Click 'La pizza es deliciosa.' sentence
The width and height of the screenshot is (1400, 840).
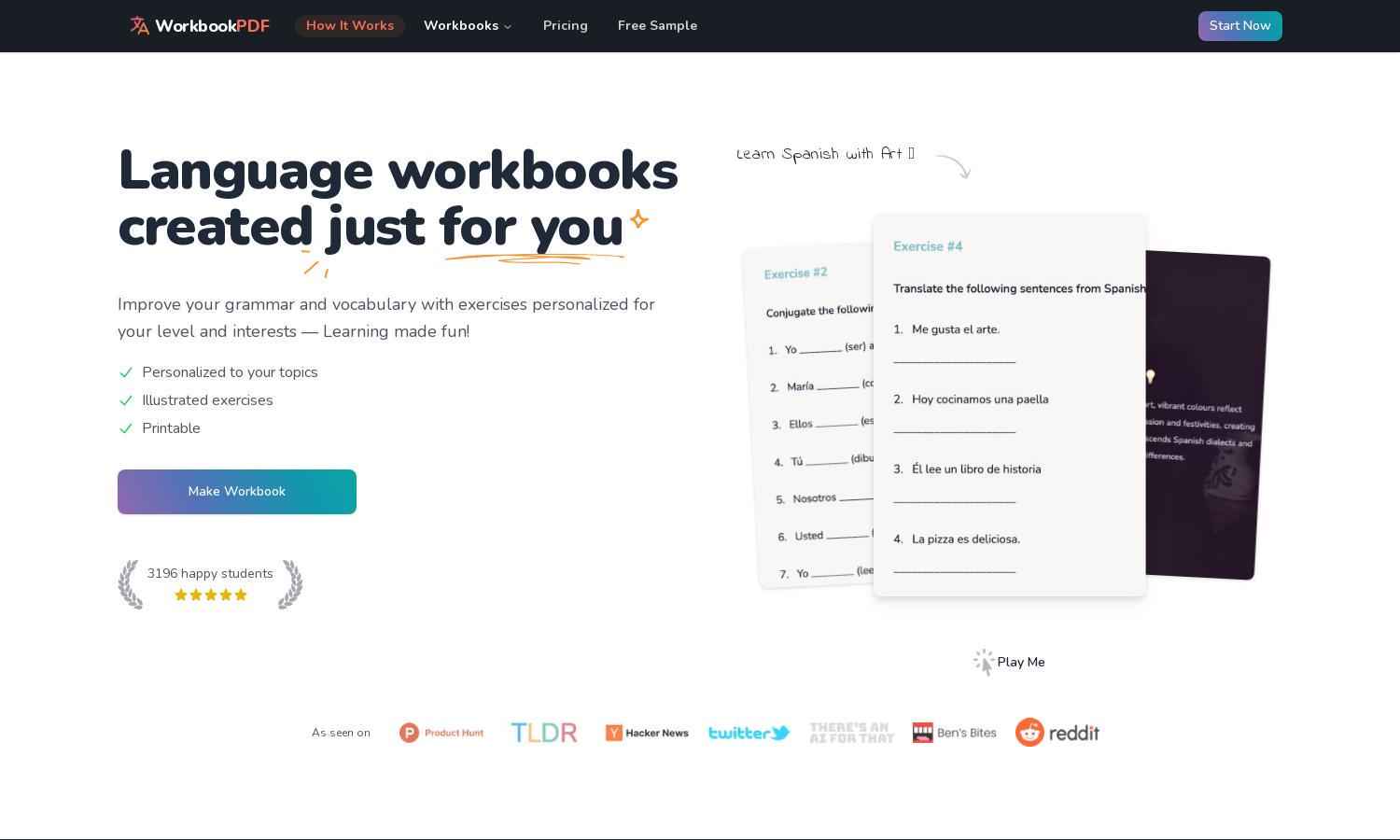click(966, 539)
